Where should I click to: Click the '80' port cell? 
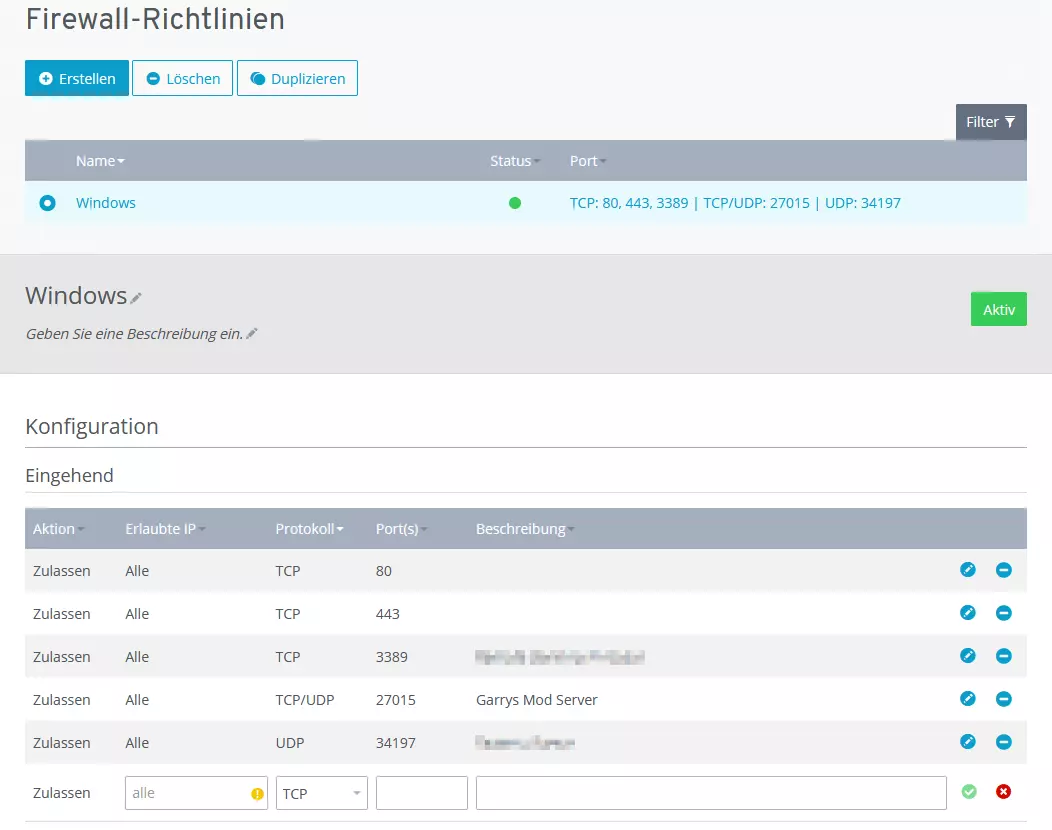(x=383, y=571)
